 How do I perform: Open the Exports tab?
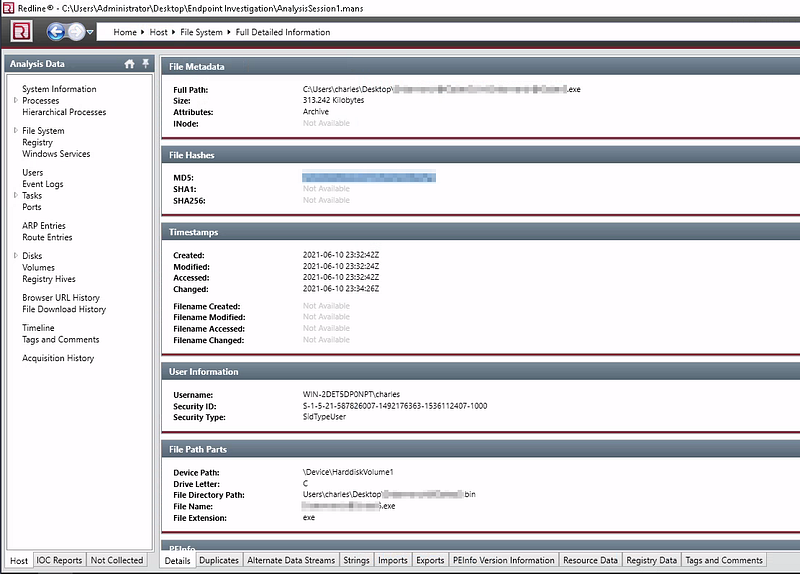click(430, 560)
